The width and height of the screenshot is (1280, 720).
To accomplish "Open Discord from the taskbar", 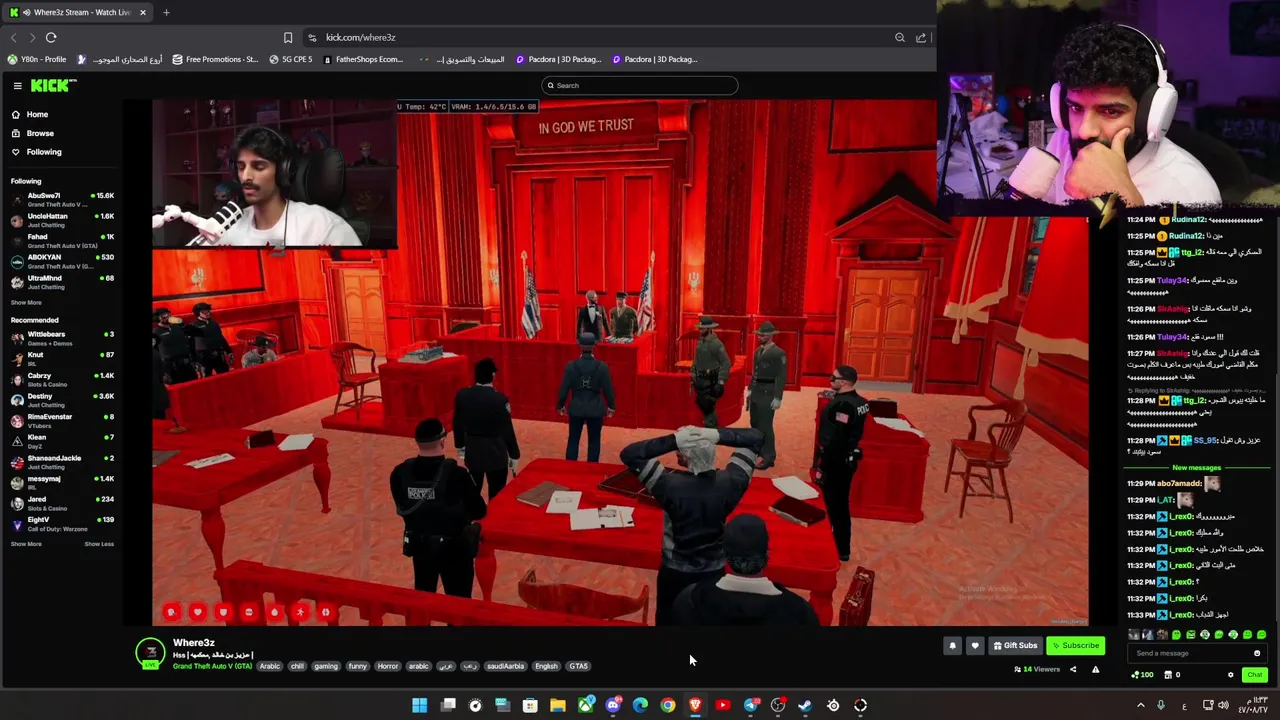I will pos(613,705).
